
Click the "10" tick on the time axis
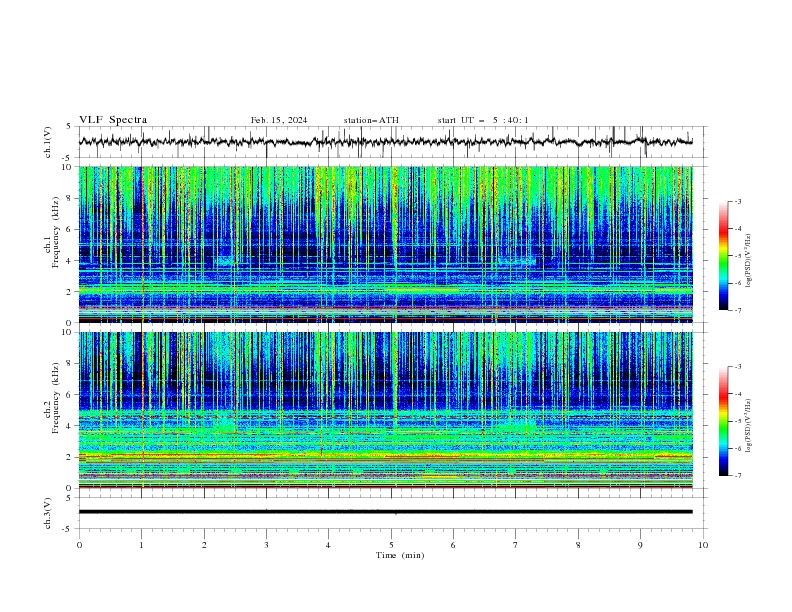tap(703, 545)
